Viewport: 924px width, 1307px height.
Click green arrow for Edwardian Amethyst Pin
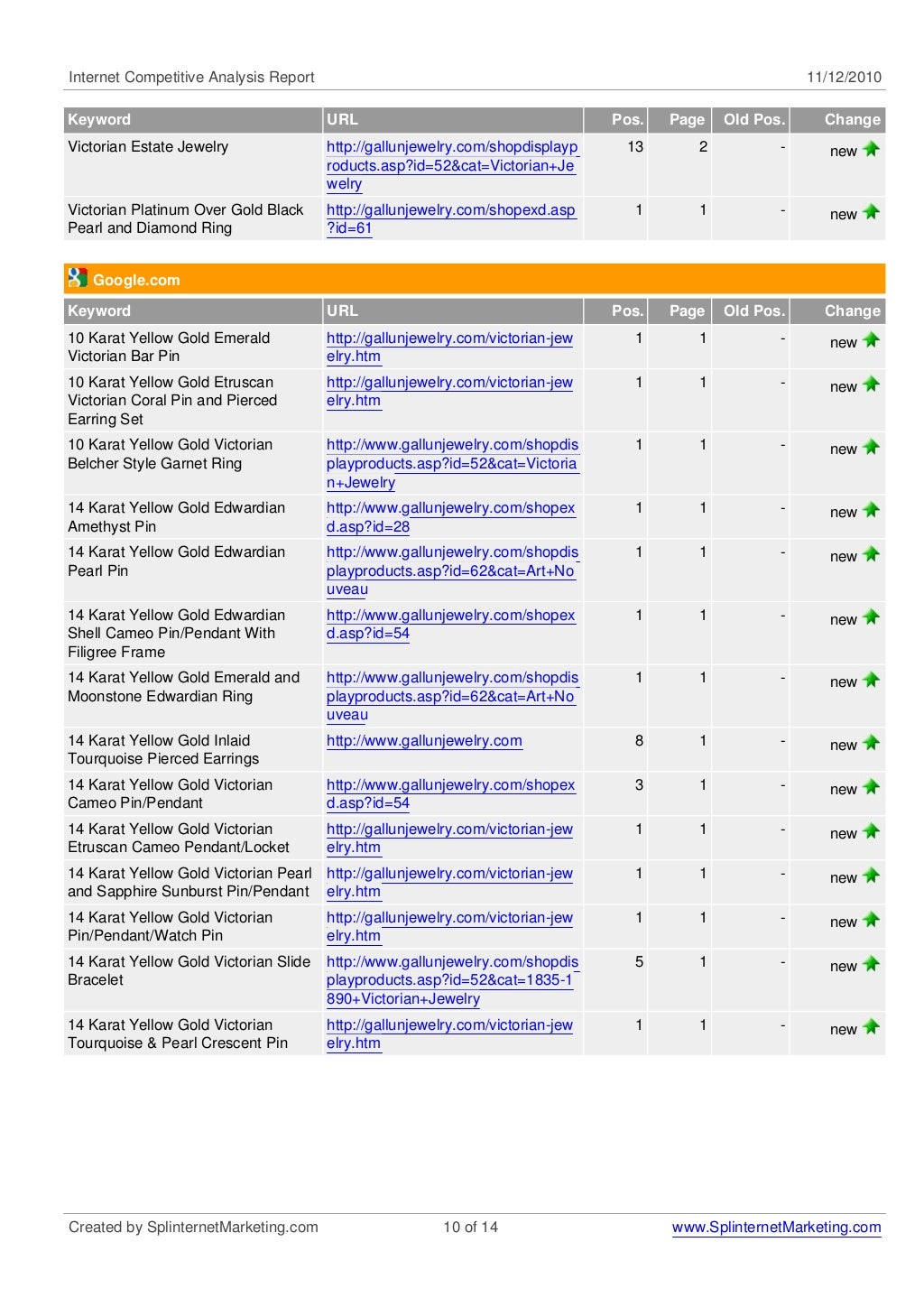[871, 510]
